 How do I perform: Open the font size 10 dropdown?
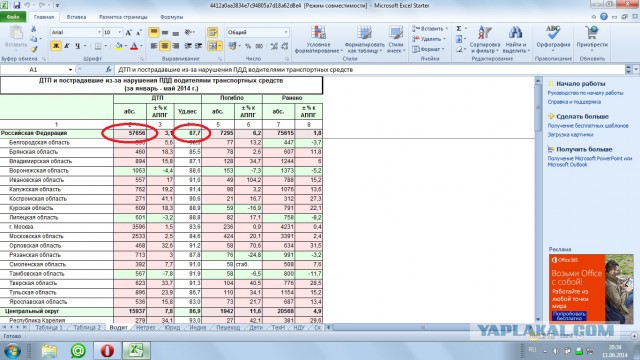pyautogui.click(x=120, y=32)
